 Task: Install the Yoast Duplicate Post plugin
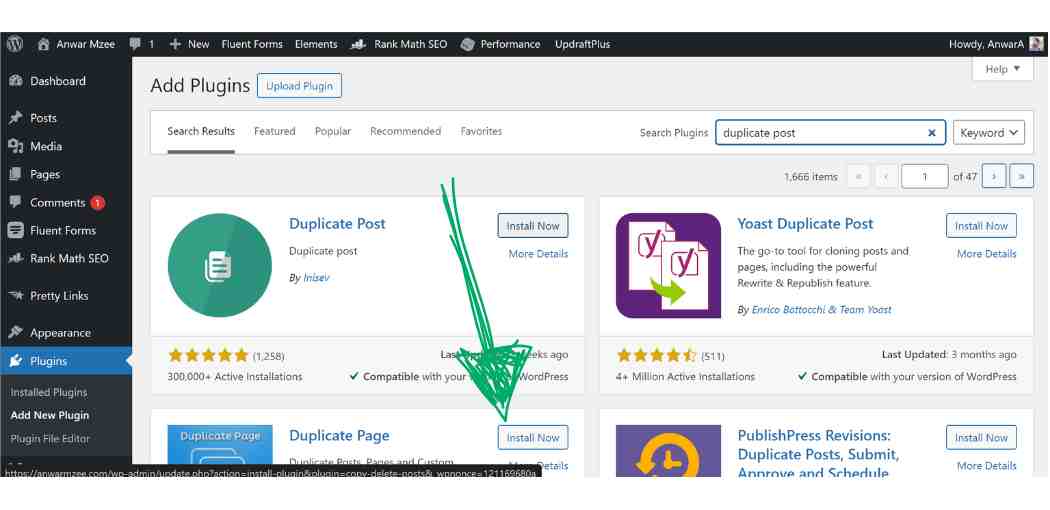[982, 226]
